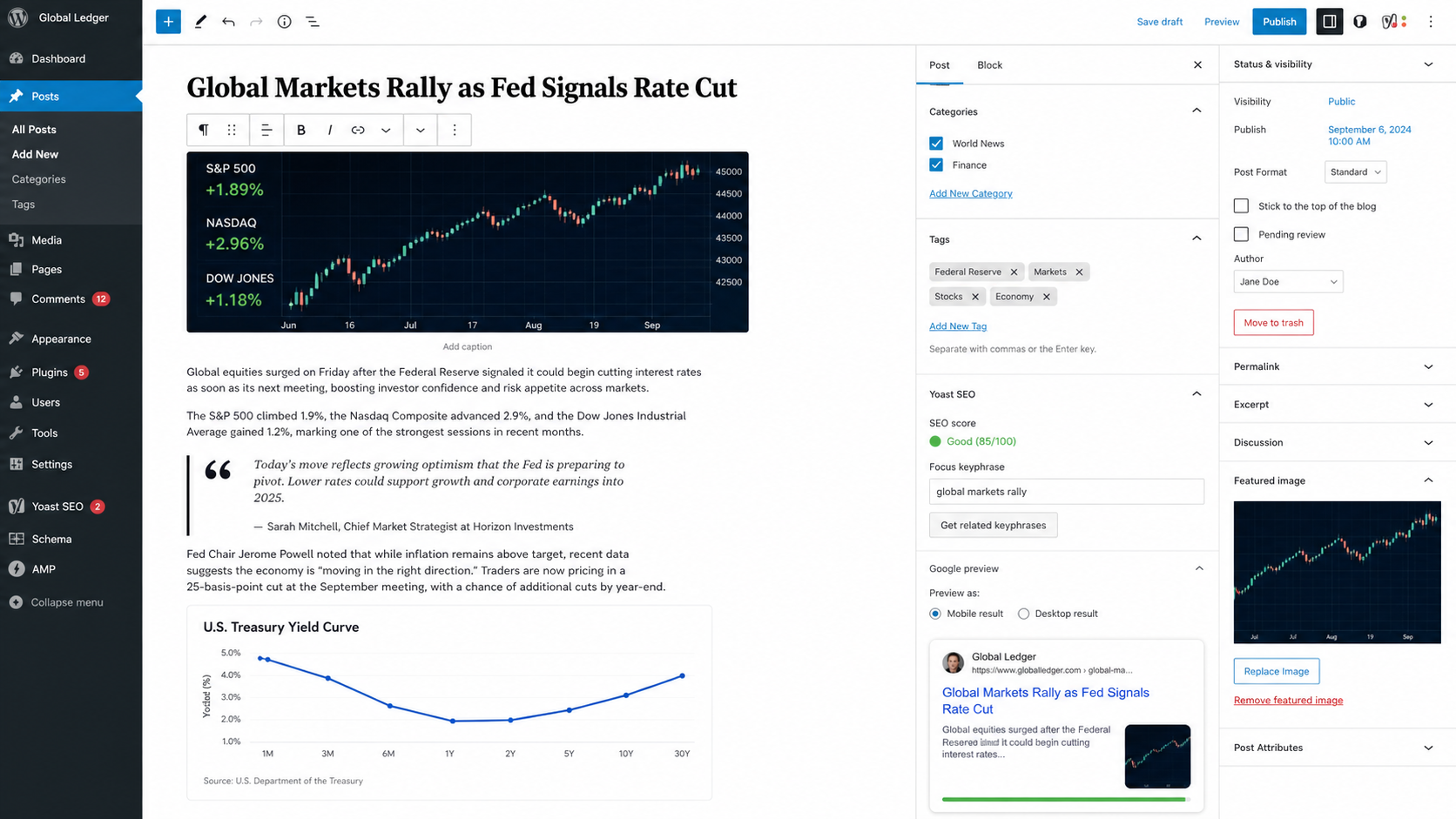This screenshot has height=819, width=1456.
Task: Open the list view outline icon
Action: pyautogui.click(x=313, y=22)
